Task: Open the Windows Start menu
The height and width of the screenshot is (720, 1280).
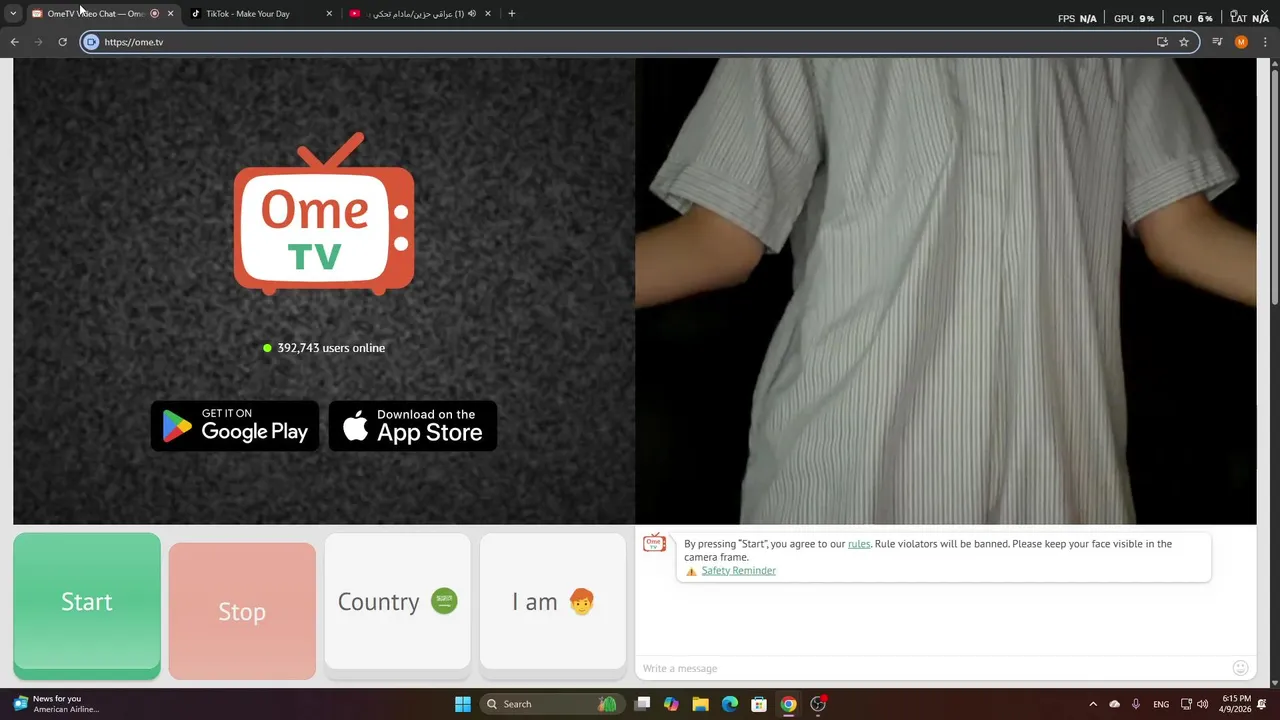Action: [x=463, y=704]
